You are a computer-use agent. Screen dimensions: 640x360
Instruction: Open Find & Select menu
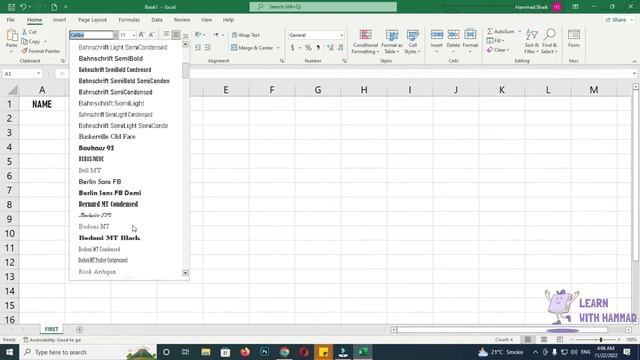(549, 41)
